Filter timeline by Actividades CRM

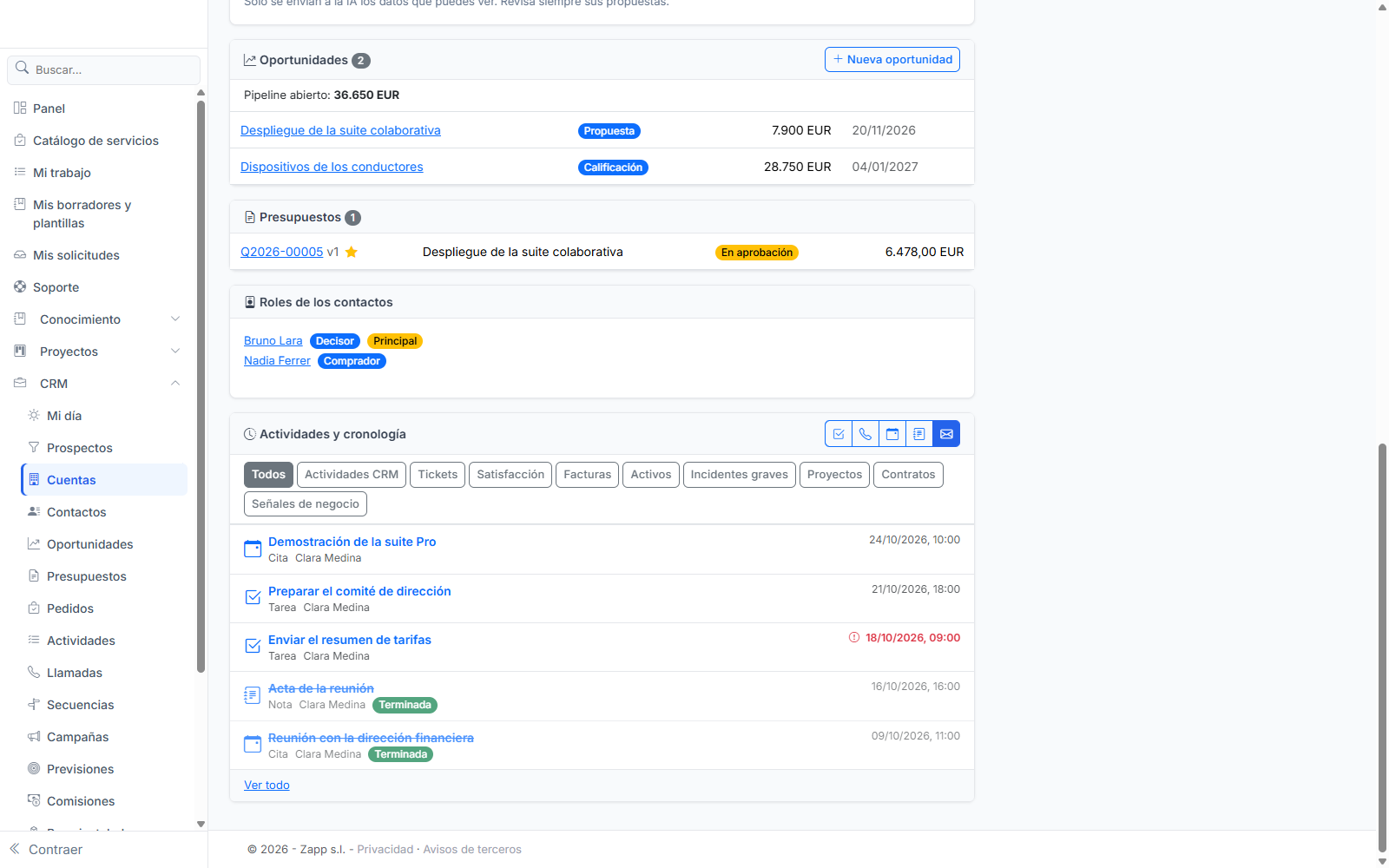352,475
